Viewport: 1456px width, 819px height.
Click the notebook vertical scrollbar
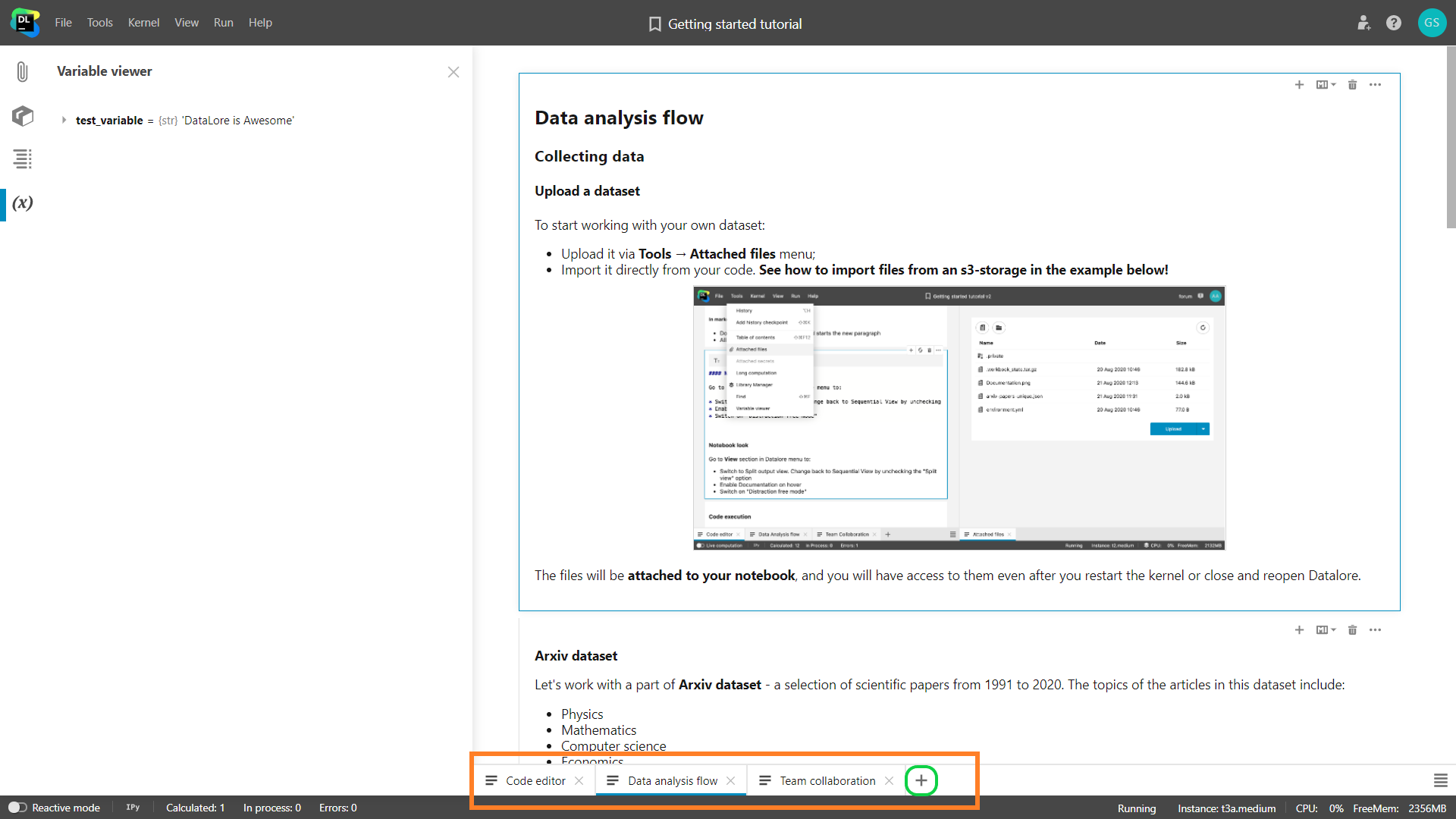pyautogui.click(x=1451, y=136)
